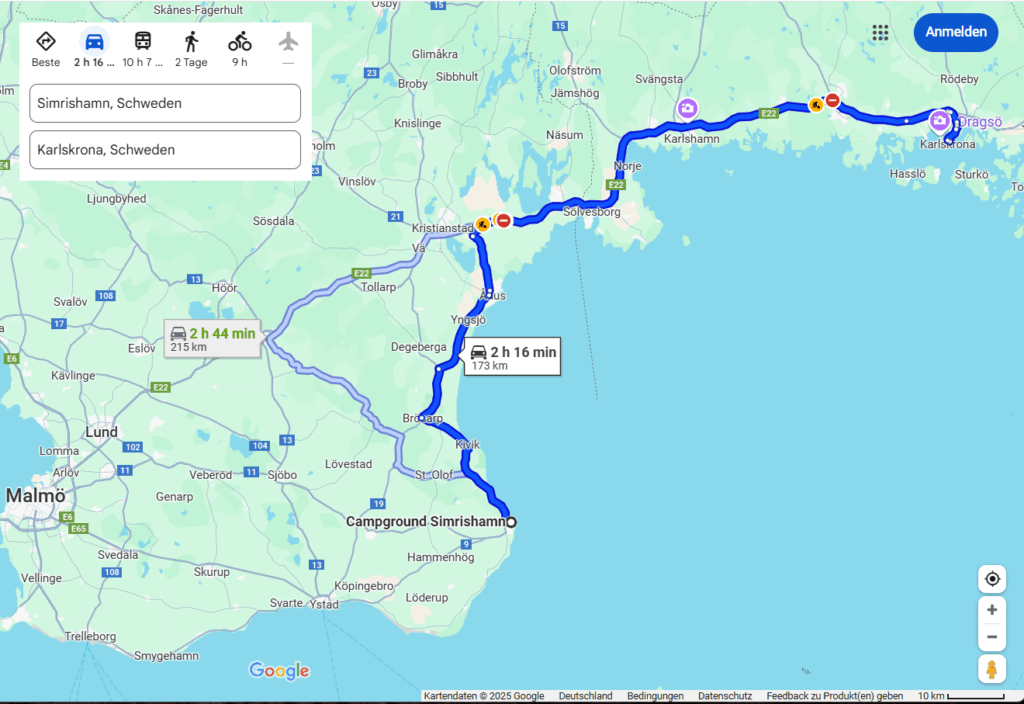Select the 2 h 44 min alternative route
This screenshot has height=704, width=1024.
point(212,338)
